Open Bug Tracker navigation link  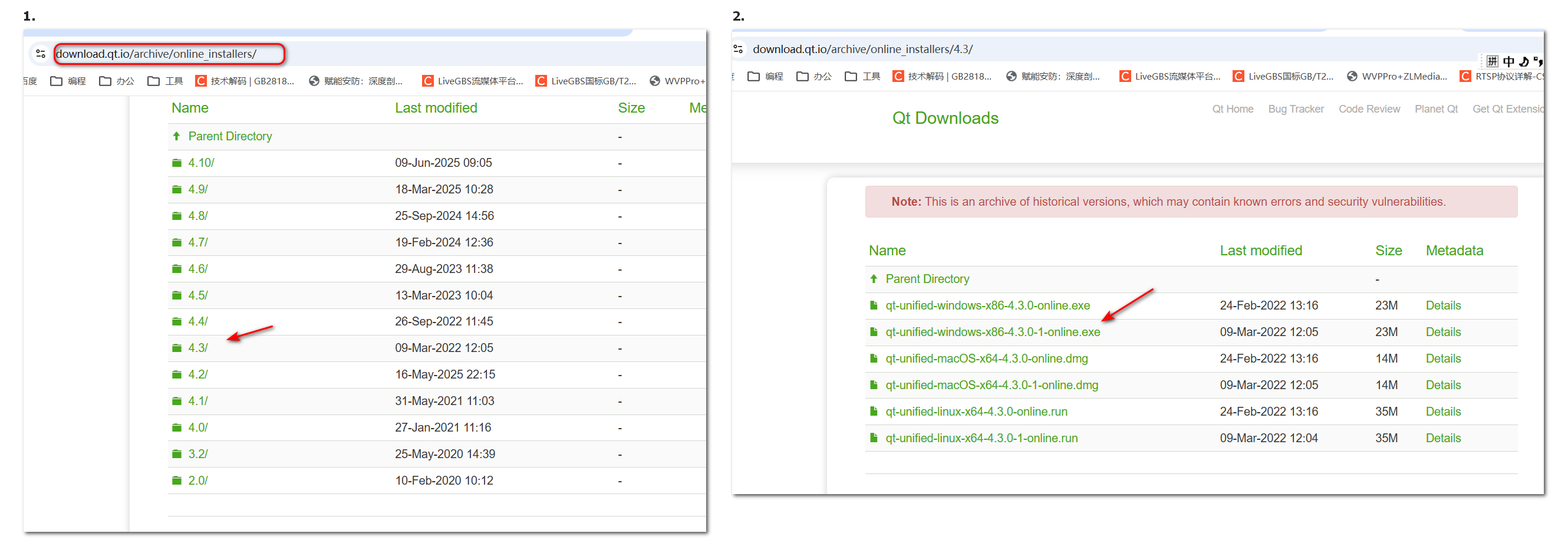[x=1296, y=109]
